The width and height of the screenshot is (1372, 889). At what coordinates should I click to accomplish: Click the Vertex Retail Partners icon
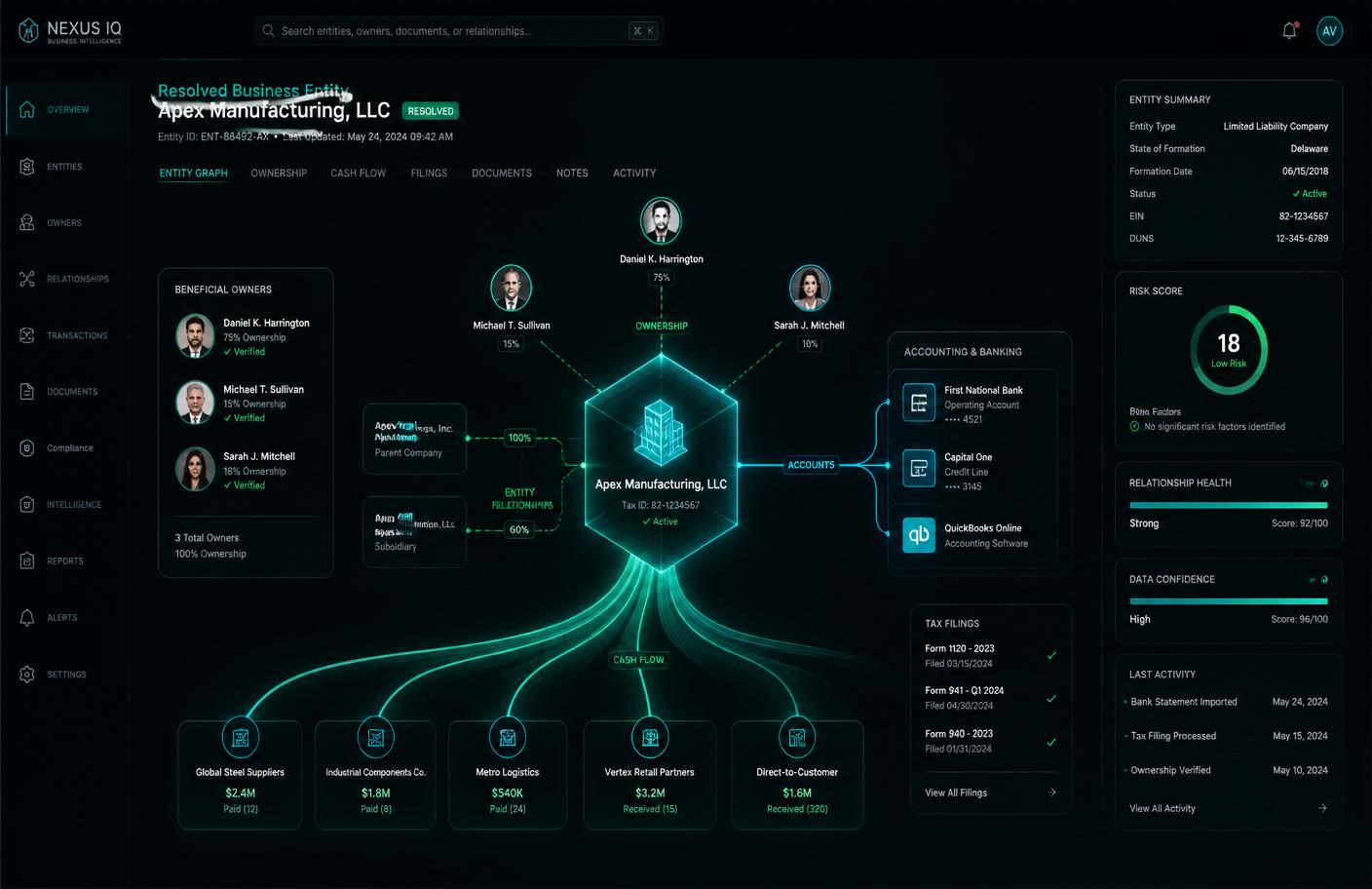pyautogui.click(x=650, y=738)
